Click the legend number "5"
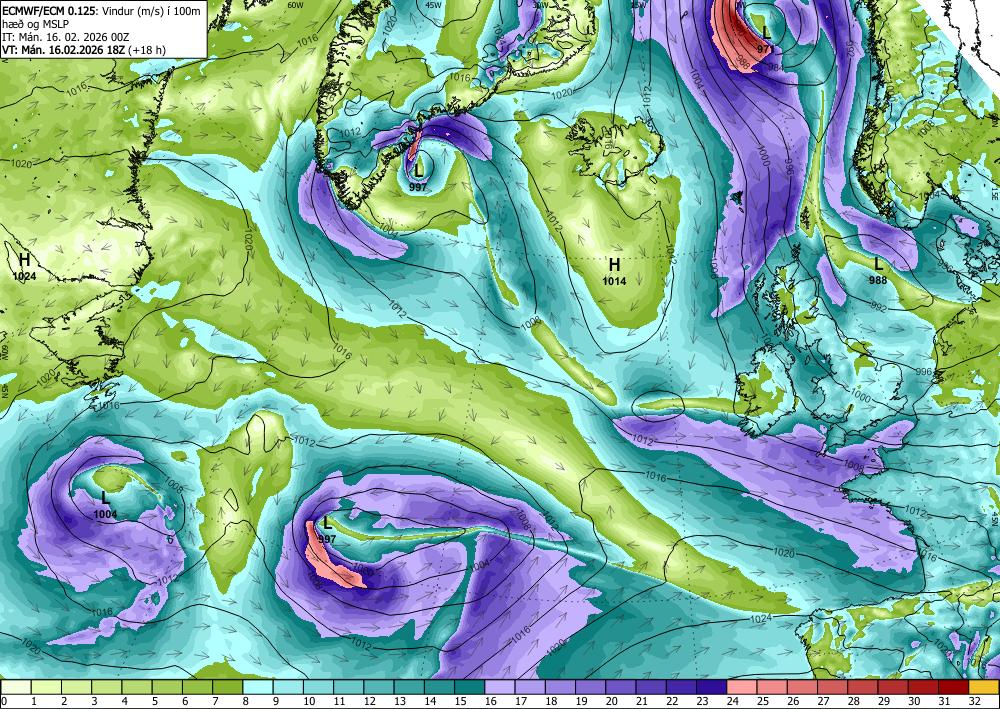 154,702
